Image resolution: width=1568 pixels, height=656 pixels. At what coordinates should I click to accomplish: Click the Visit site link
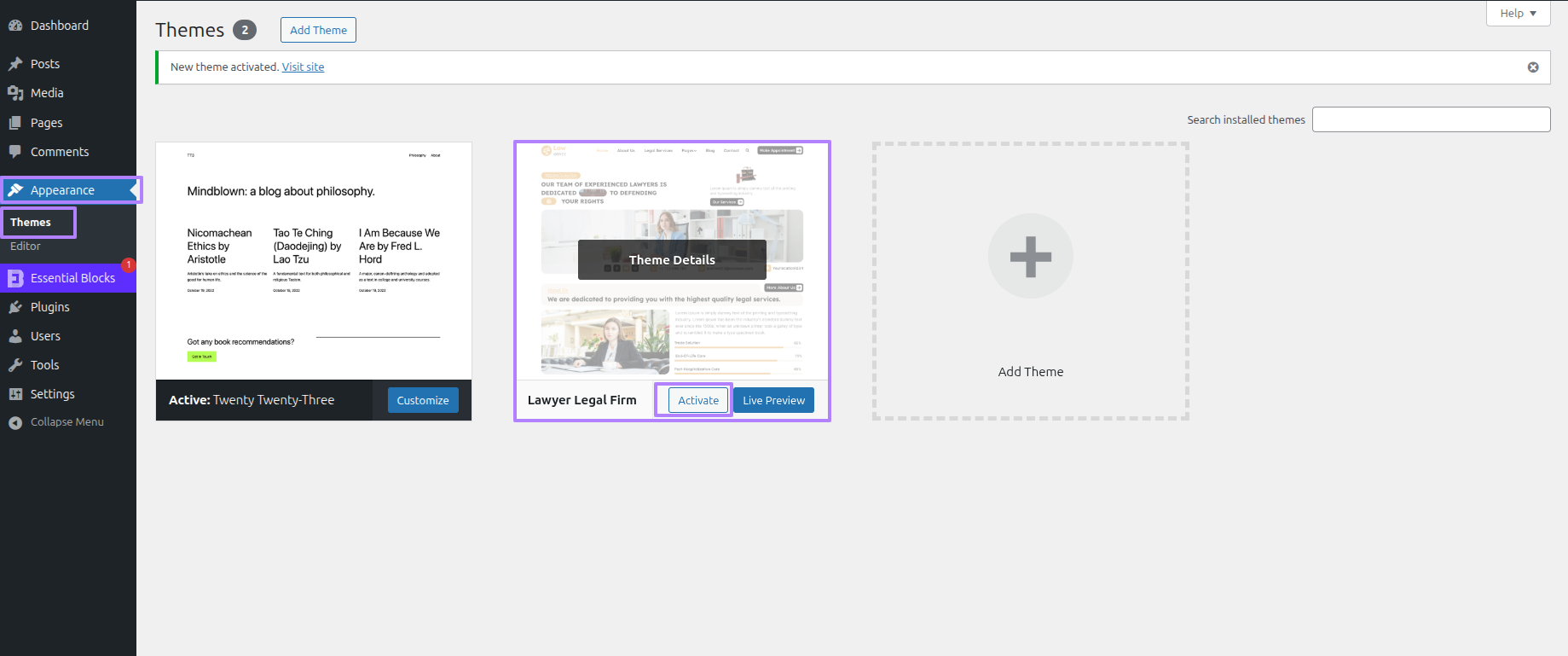[303, 67]
